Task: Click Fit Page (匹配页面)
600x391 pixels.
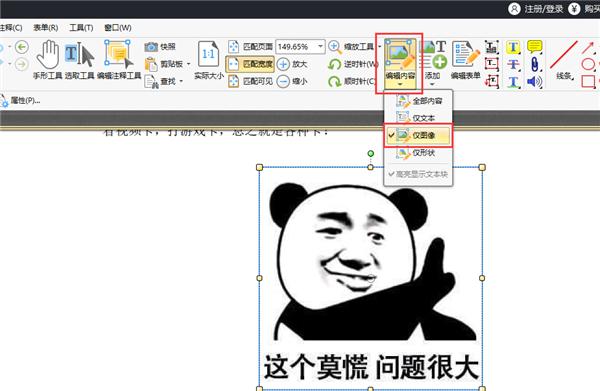Action: [250, 47]
